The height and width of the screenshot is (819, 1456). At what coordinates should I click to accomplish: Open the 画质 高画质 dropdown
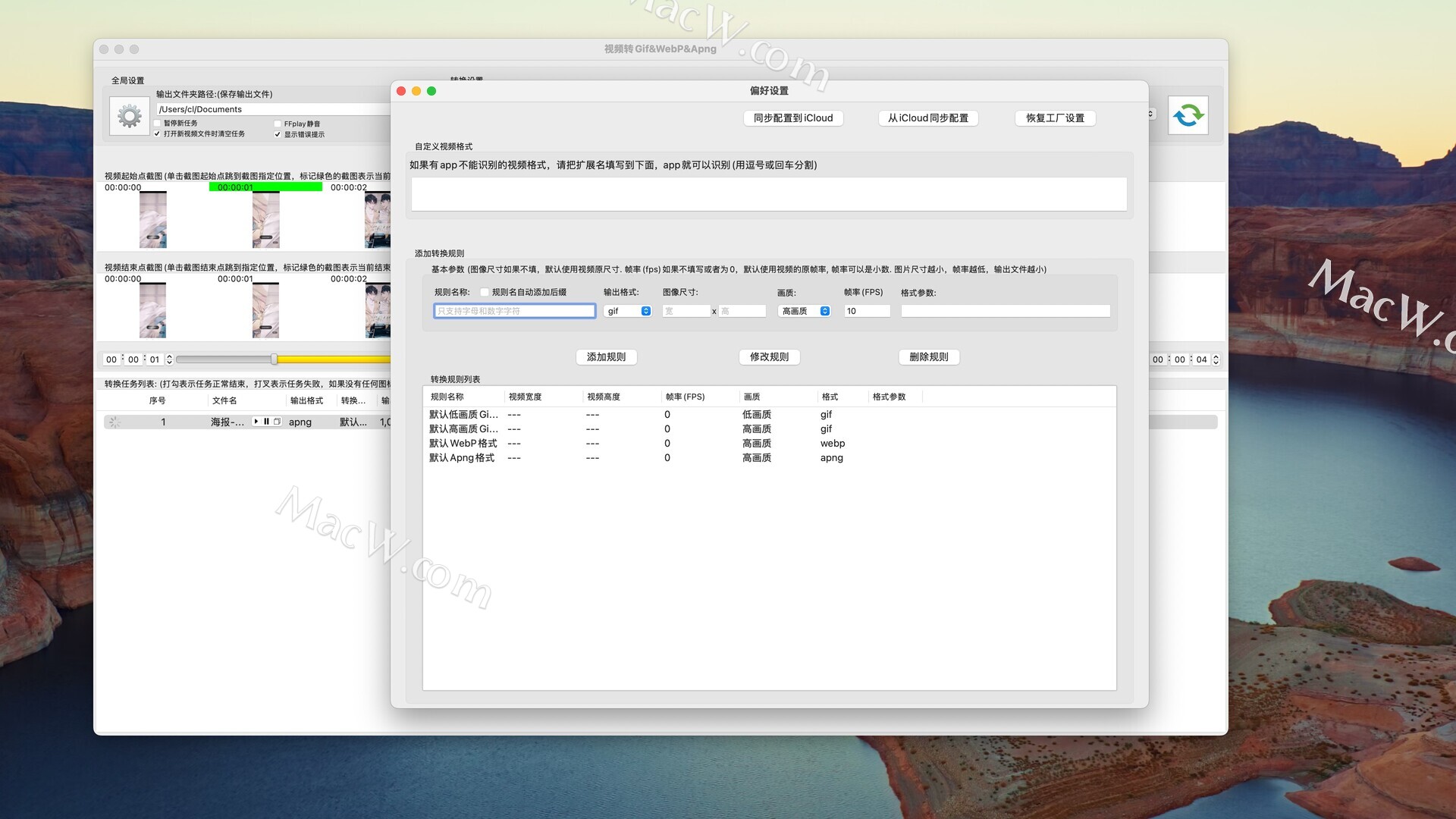click(805, 311)
